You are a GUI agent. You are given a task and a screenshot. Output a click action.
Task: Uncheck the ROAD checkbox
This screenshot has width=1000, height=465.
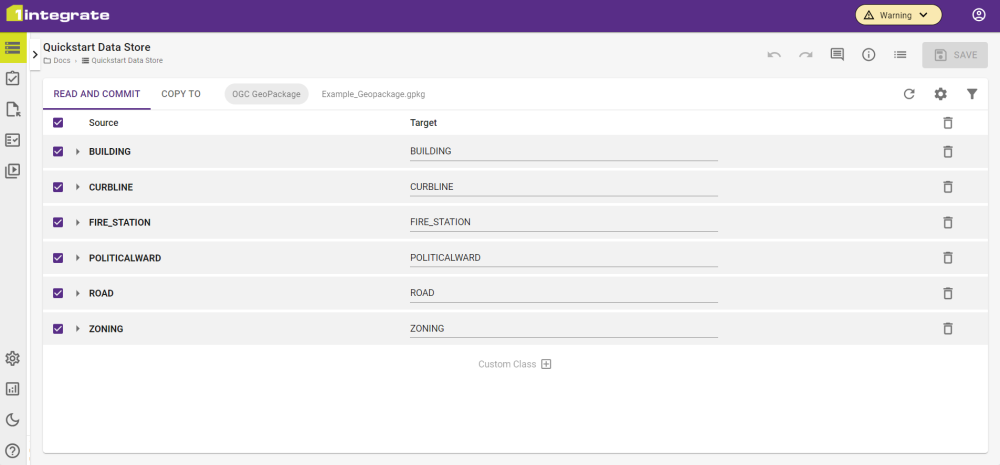(x=58, y=293)
